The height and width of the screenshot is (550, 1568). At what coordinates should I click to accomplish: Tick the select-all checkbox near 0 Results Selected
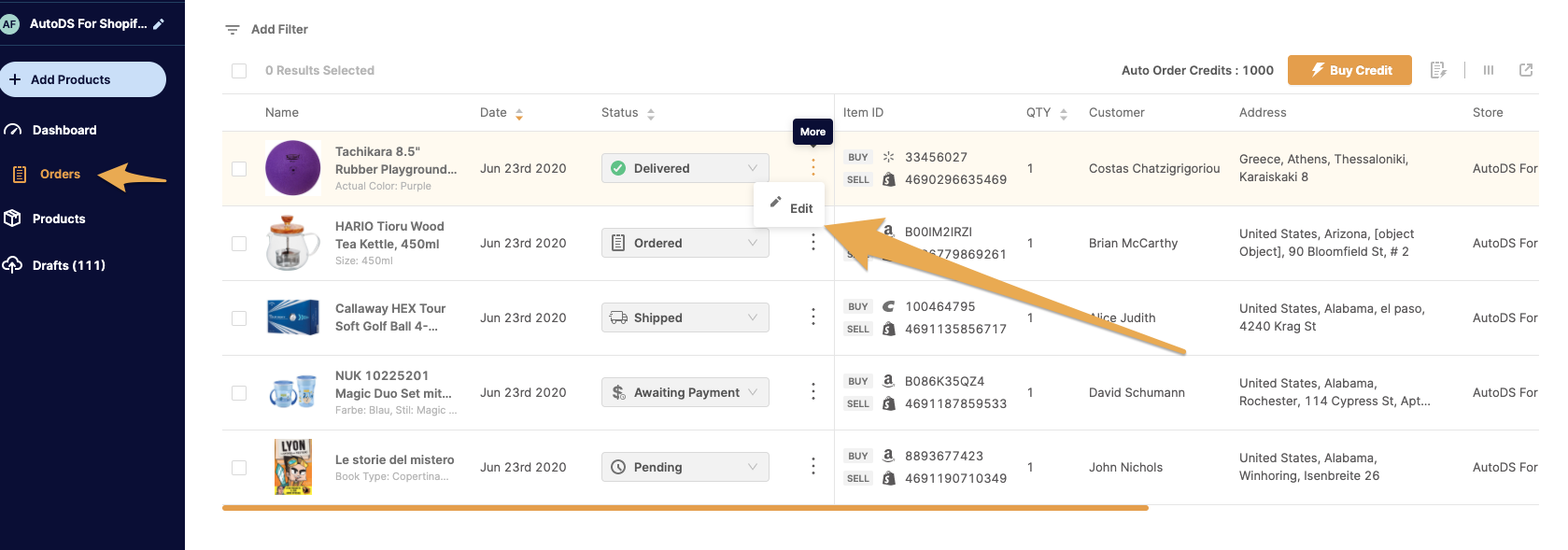click(239, 71)
